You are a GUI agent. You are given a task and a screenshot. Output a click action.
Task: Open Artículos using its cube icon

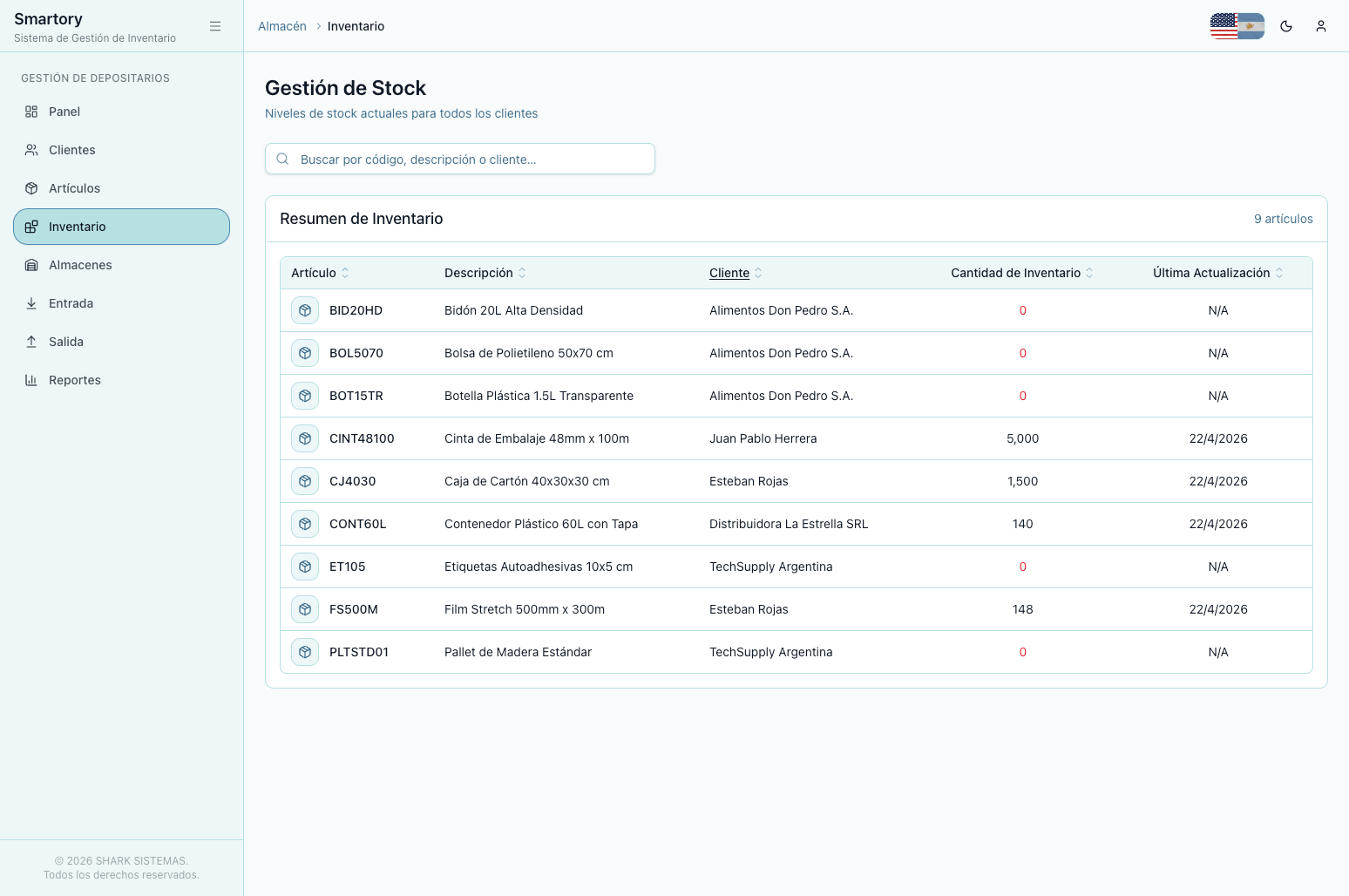coord(31,187)
